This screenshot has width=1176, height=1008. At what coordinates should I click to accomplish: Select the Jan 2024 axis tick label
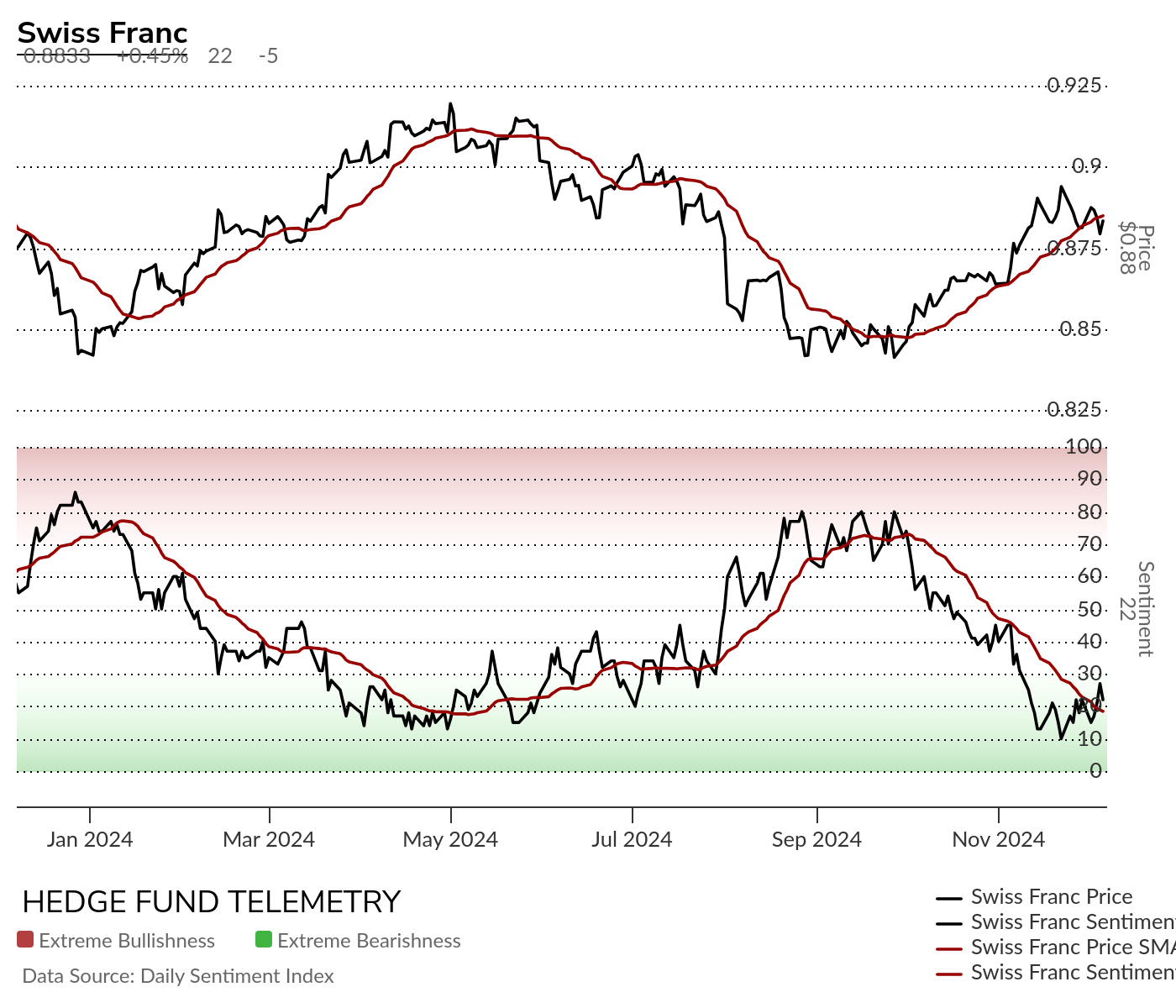tap(90, 839)
